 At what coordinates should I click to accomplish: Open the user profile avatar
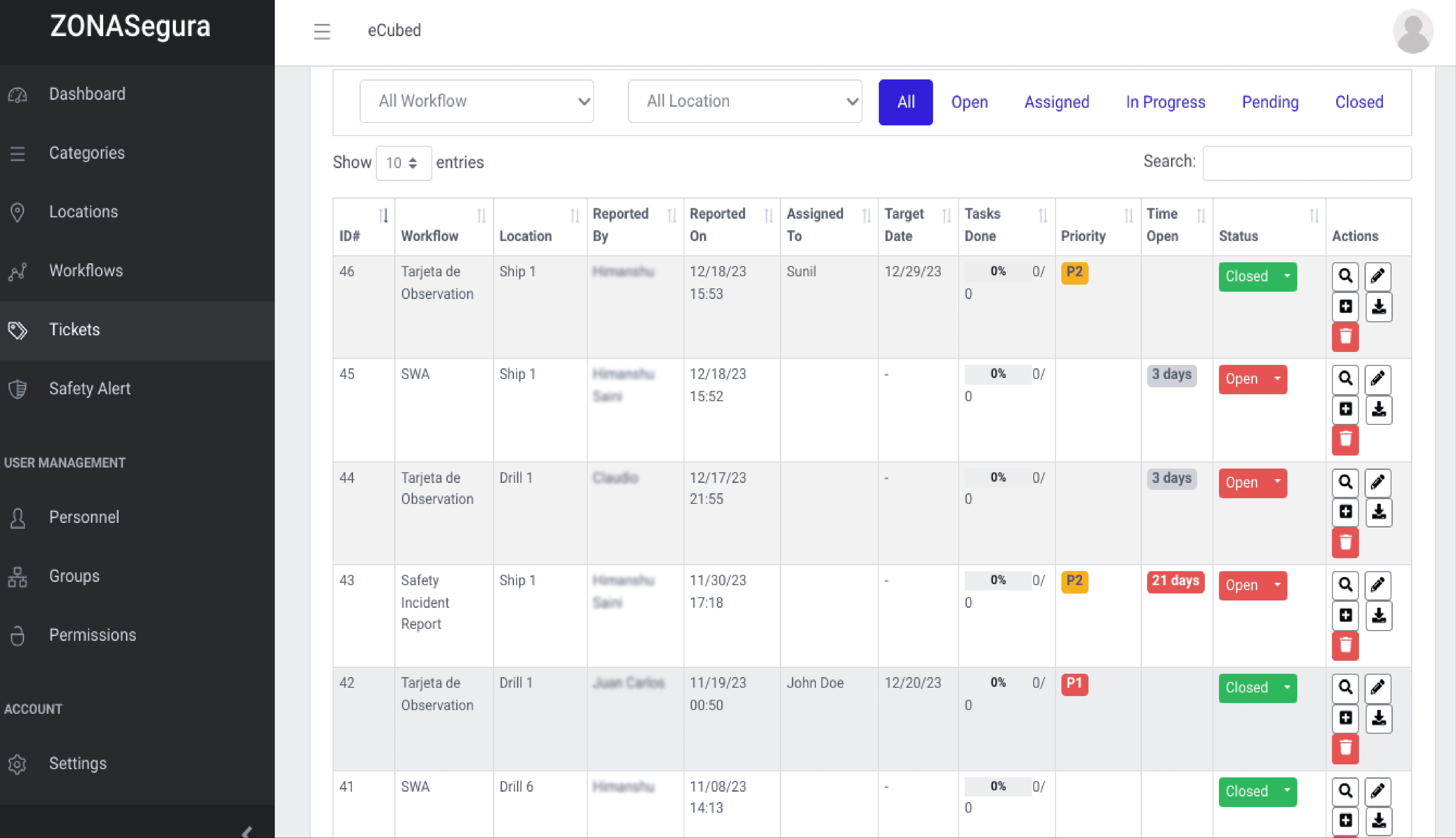[x=1413, y=31]
